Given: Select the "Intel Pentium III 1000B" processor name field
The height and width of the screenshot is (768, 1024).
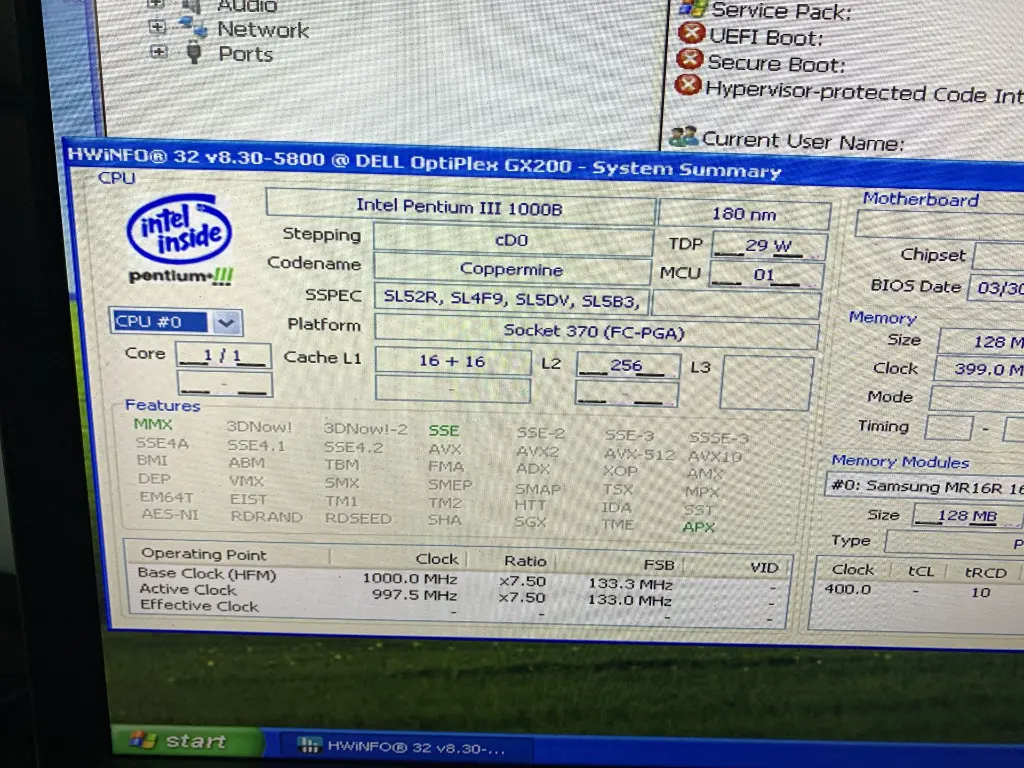Looking at the screenshot, I should tap(460, 207).
